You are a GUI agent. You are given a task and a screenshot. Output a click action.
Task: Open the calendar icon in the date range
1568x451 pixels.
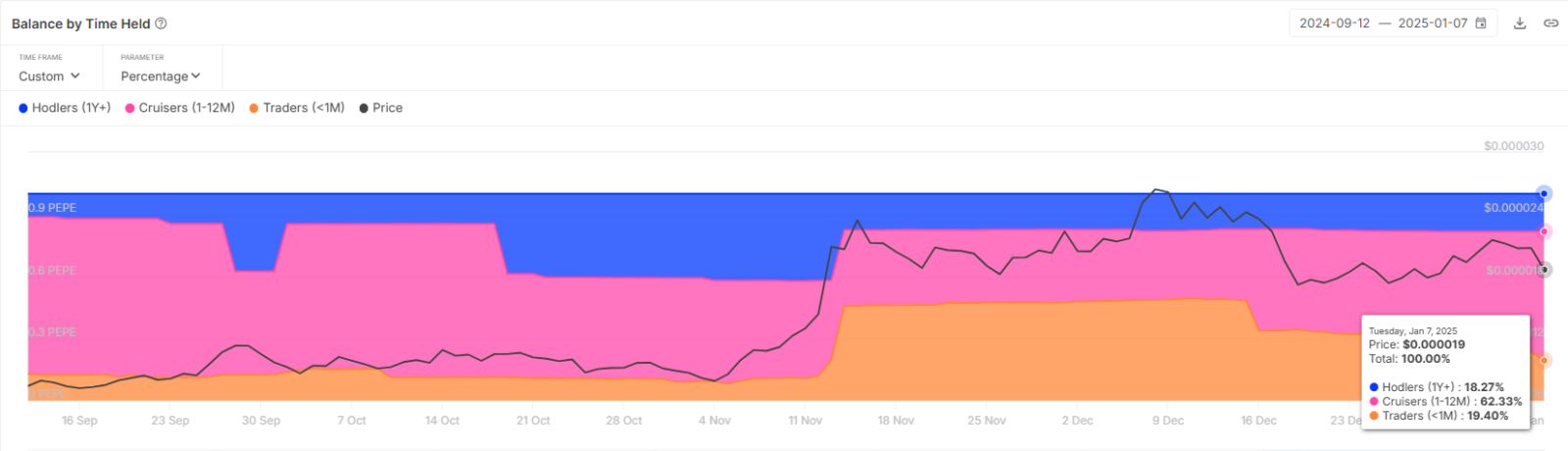tap(1481, 23)
